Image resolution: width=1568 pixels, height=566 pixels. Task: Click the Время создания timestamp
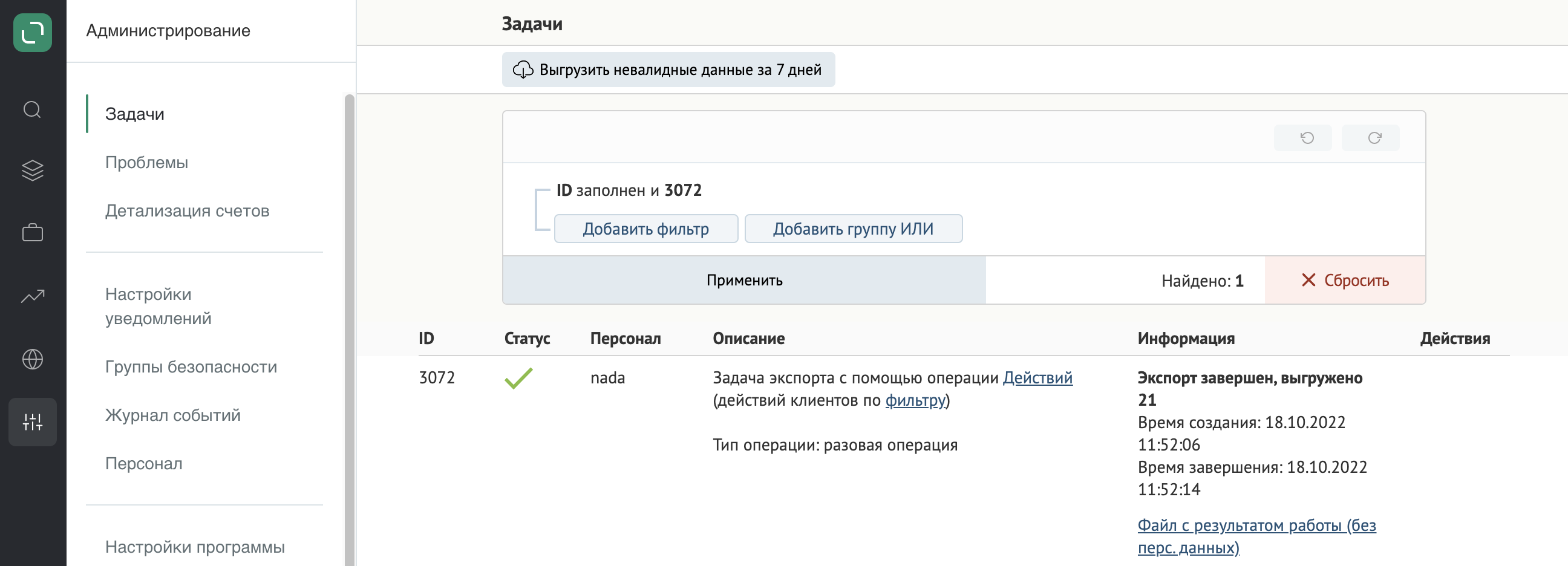pyautogui.click(x=1241, y=434)
